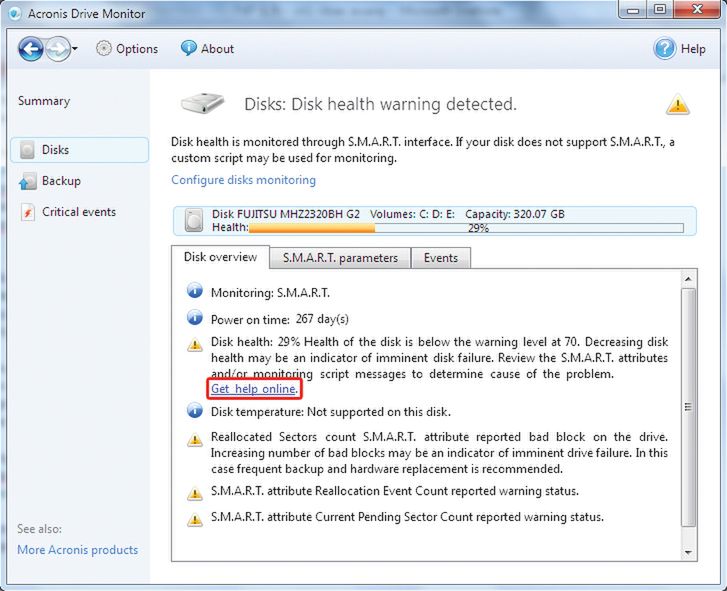Switch to the Disk overview tab
Screen dimensions: 727x591
coord(220,257)
